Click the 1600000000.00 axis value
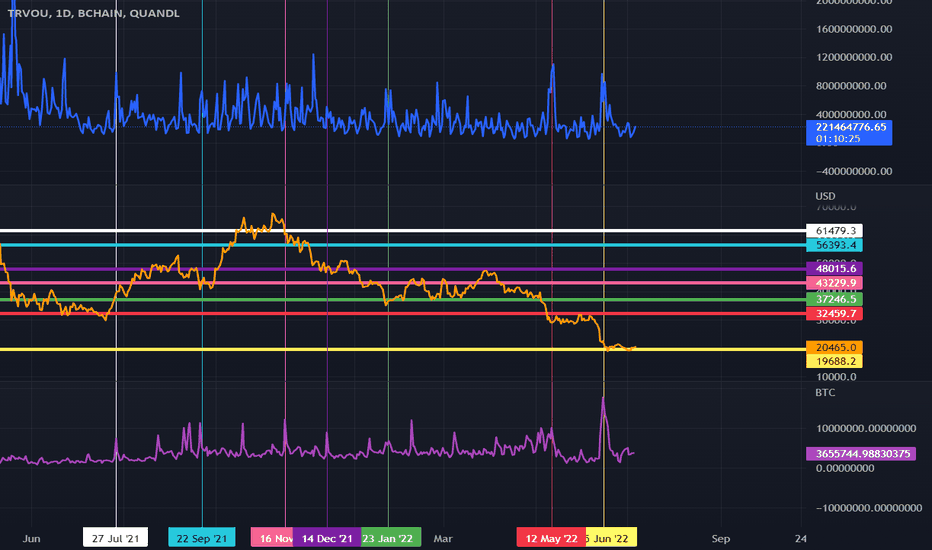 (x=854, y=29)
